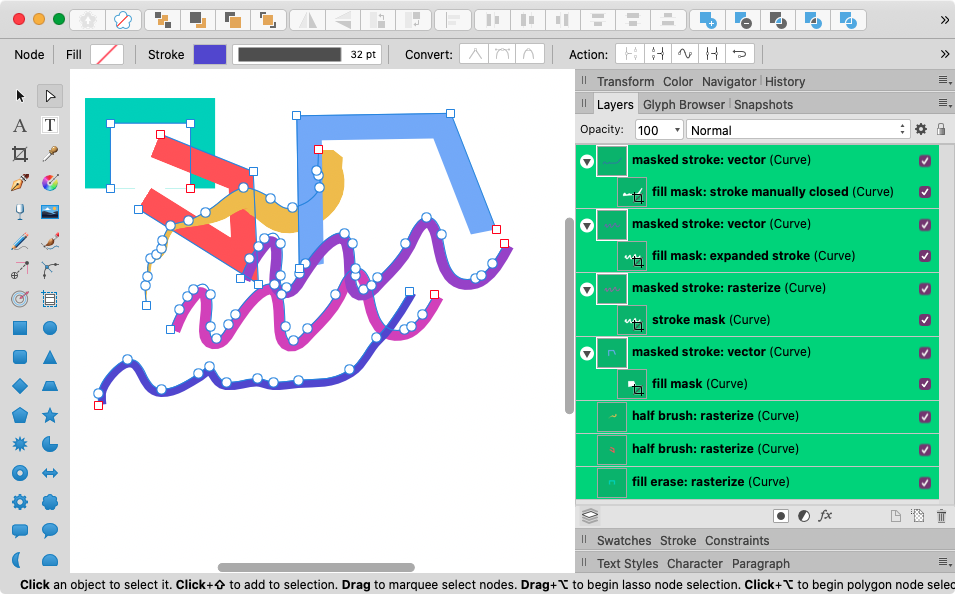The width and height of the screenshot is (955, 594).
Task: Open the Opacity value dropdown
Action: point(676,130)
